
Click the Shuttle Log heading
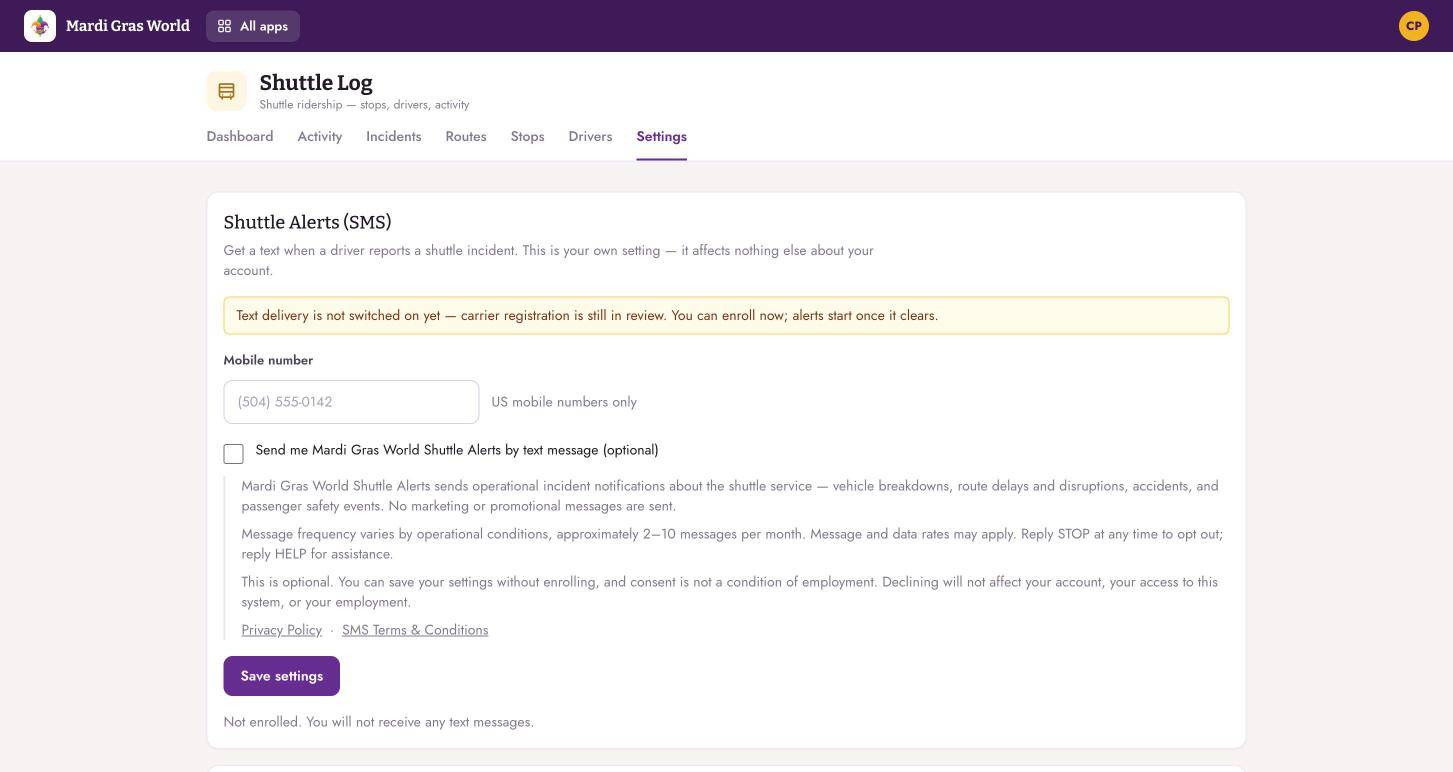[x=316, y=83]
